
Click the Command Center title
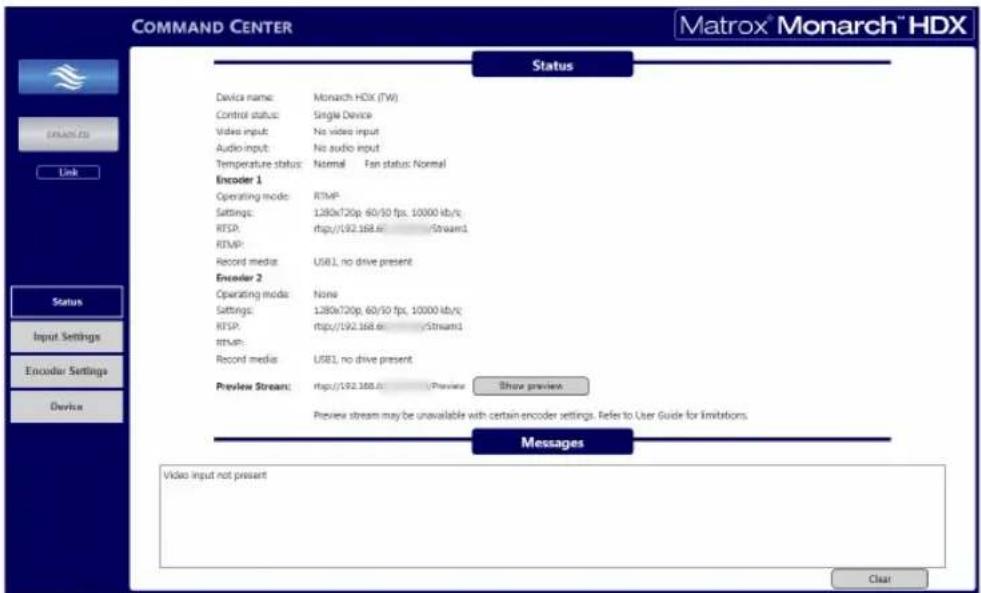[x=212, y=27]
